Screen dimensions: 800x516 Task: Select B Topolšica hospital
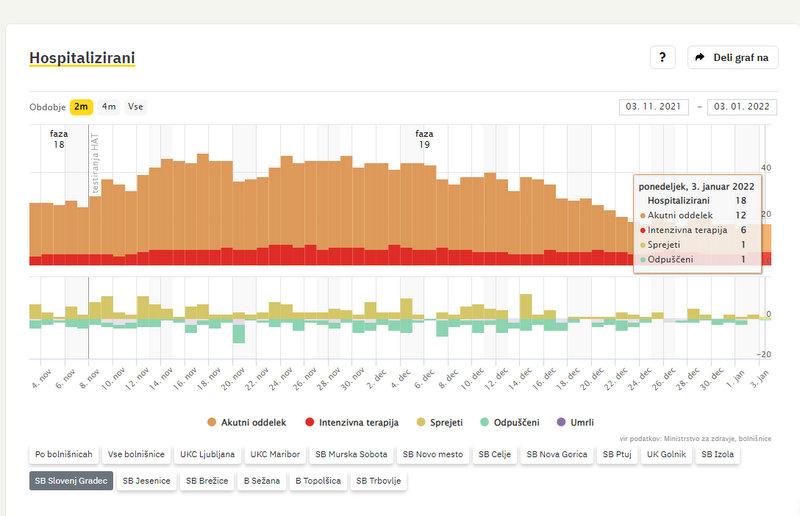pos(317,480)
